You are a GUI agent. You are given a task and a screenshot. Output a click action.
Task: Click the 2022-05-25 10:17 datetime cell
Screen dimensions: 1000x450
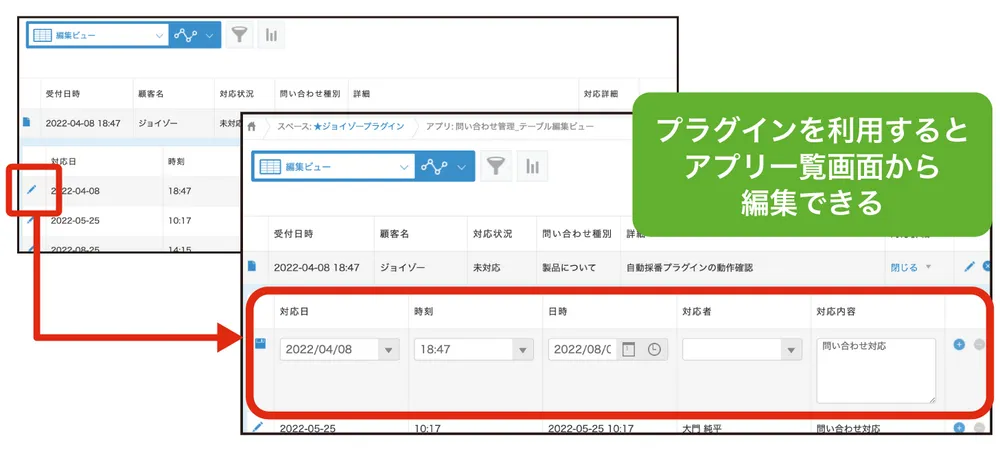click(592, 428)
